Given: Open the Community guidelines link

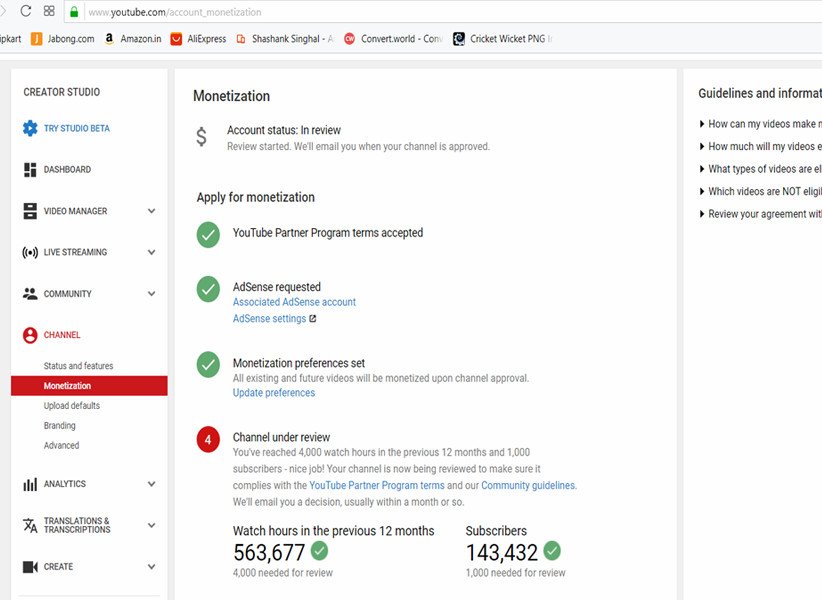Looking at the screenshot, I should tap(528, 485).
